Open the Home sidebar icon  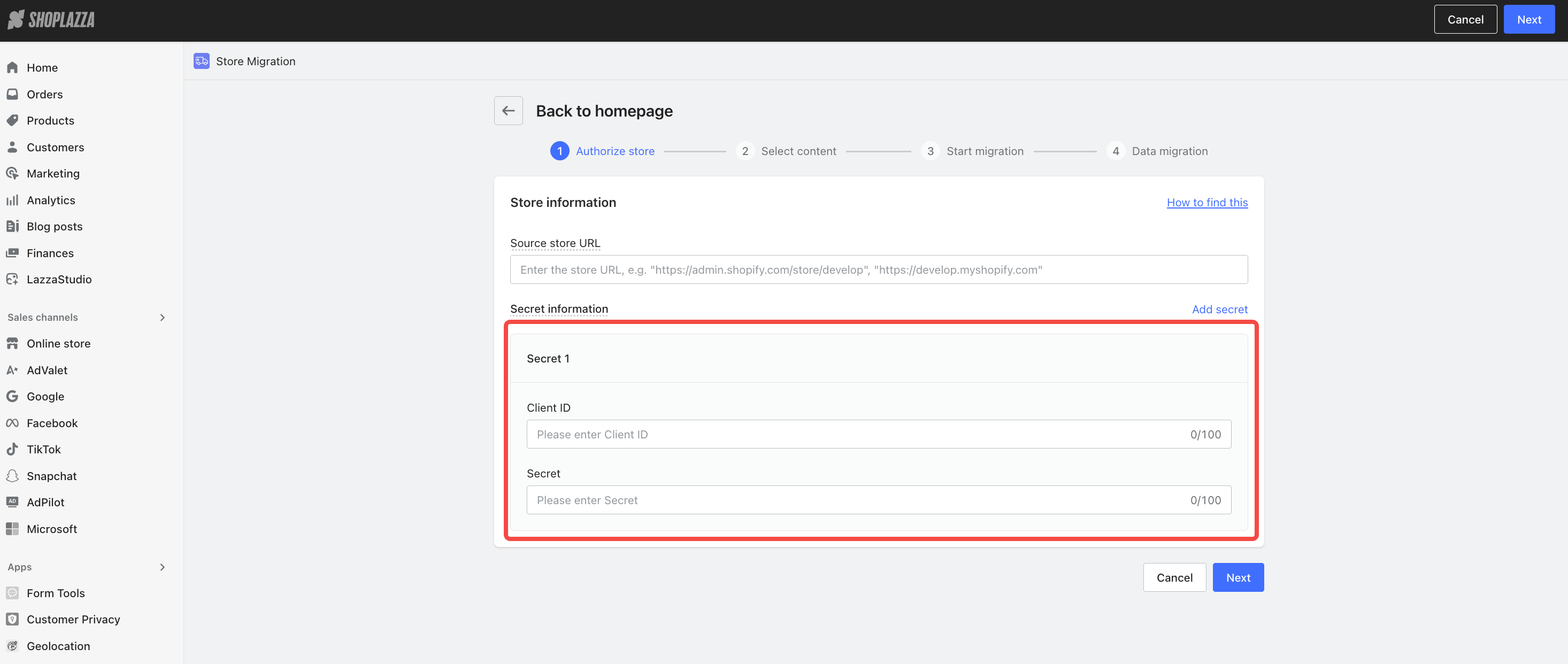click(x=12, y=67)
